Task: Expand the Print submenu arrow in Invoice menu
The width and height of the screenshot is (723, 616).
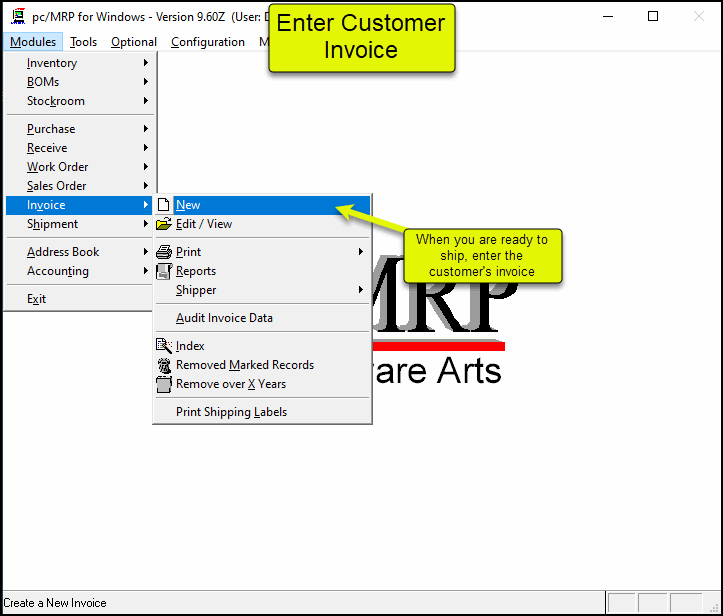Action: tap(361, 252)
